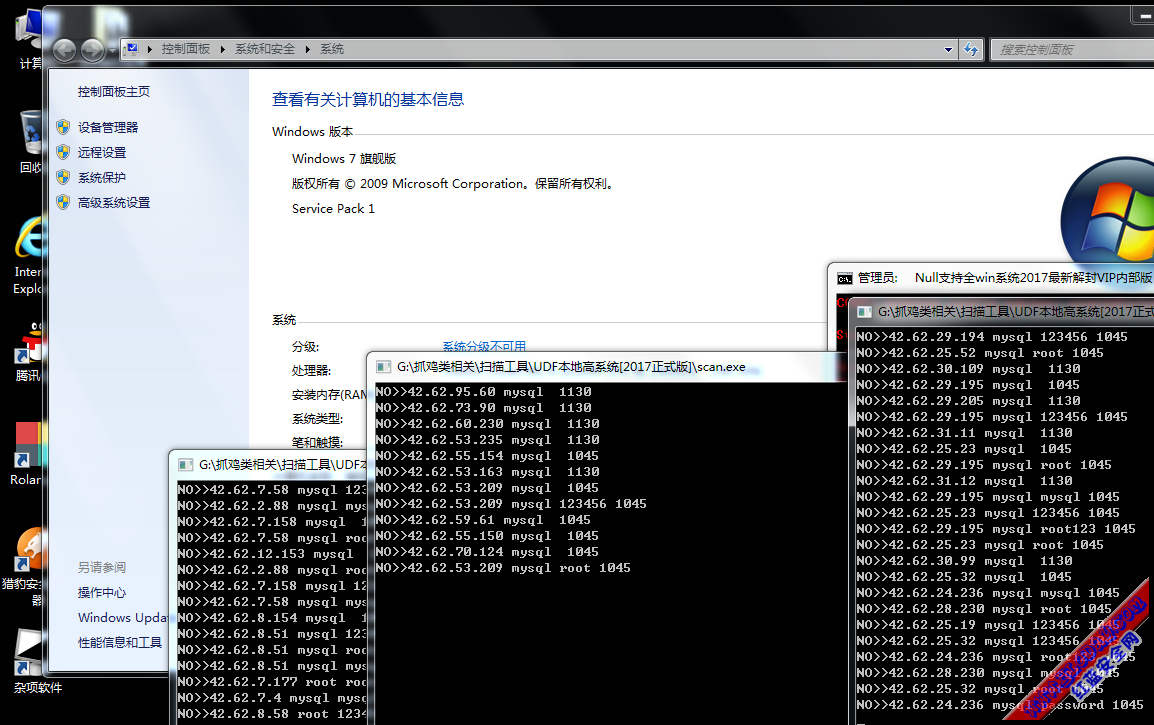Open 设备管理器 from the sidebar
The height and width of the screenshot is (725, 1154).
(x=108, y=127)
